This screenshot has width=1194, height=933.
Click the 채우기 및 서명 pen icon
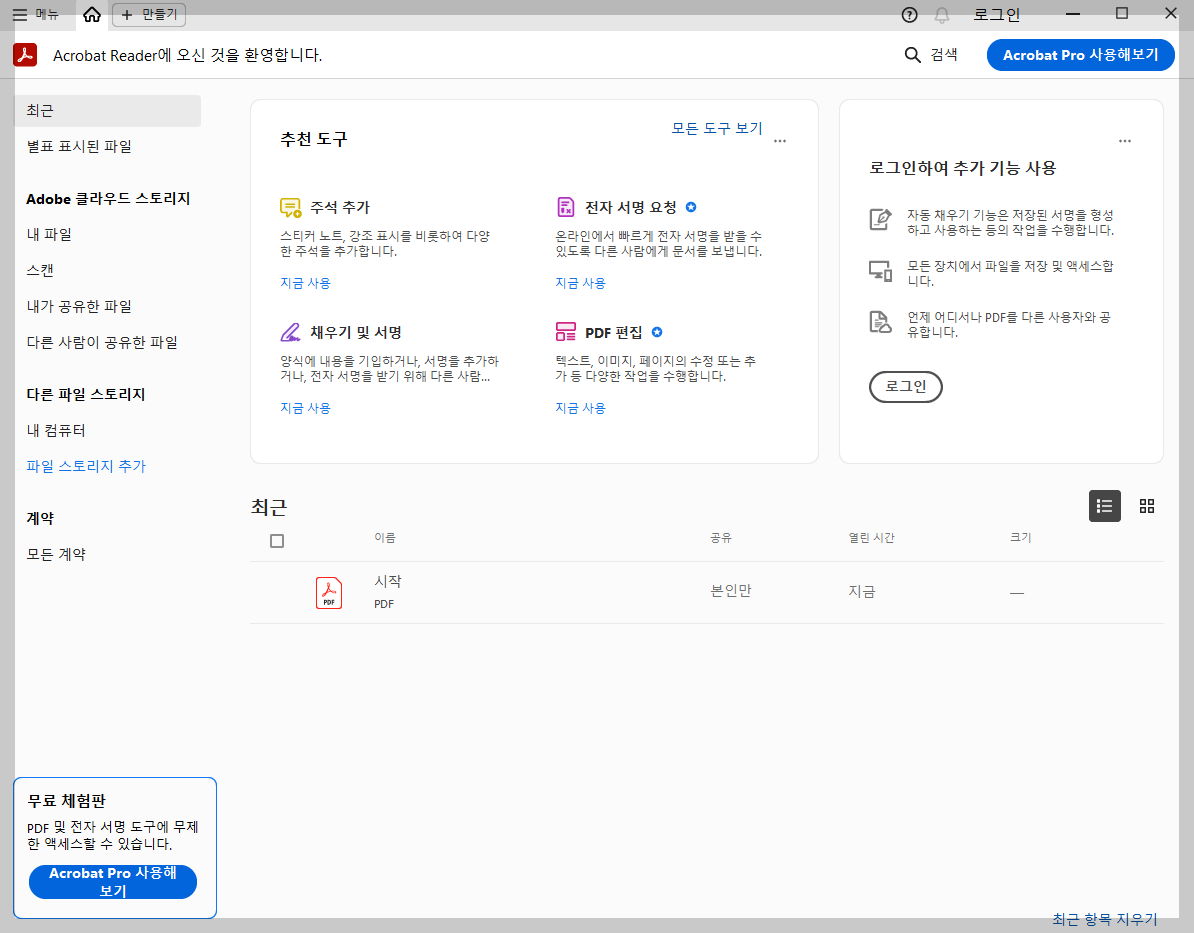[x=290, y=332]
